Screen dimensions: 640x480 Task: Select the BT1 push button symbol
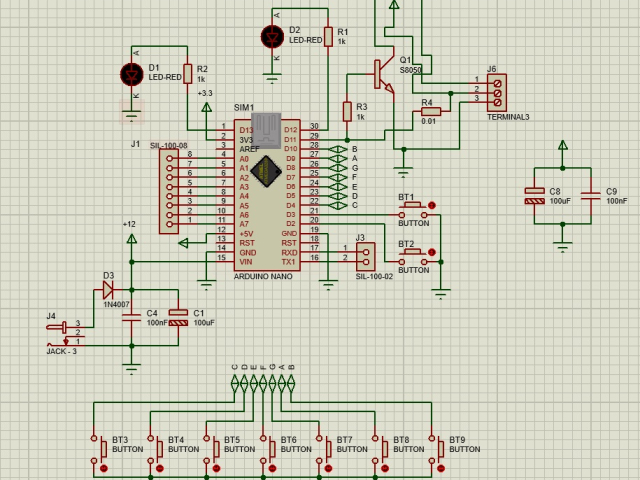click(413, 209)
